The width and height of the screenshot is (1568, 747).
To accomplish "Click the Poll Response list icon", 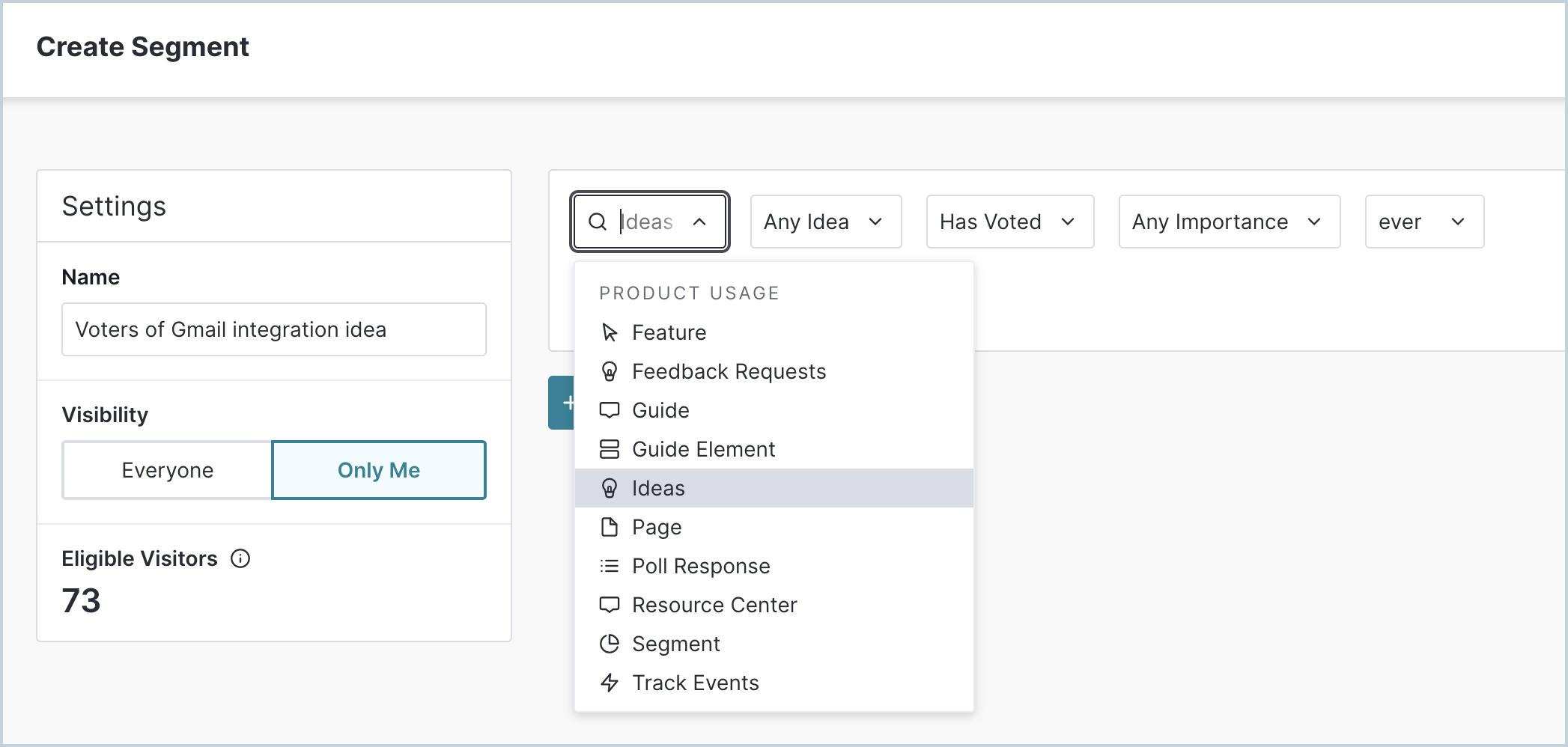I will pos(610,566).
